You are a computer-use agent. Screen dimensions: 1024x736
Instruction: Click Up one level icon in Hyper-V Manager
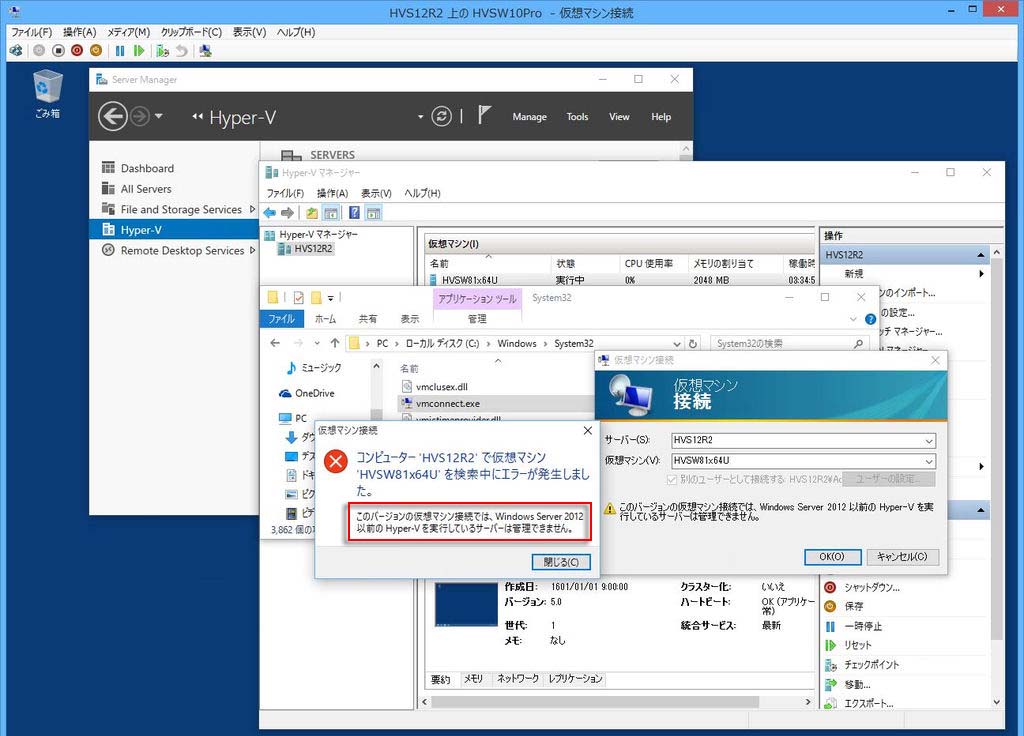click(x=312, y=213)
